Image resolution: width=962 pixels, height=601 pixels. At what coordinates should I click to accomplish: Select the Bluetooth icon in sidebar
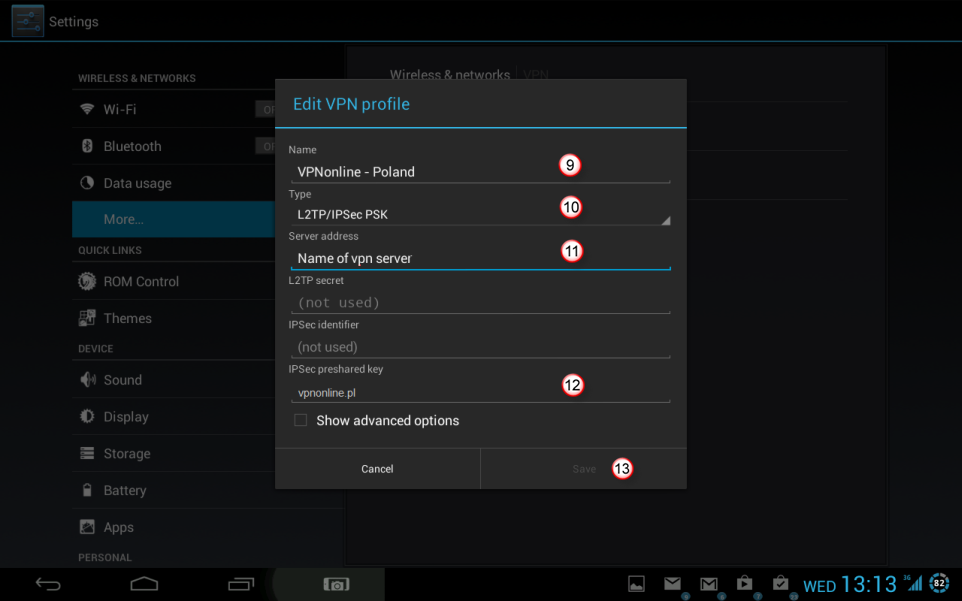point(87,146)
